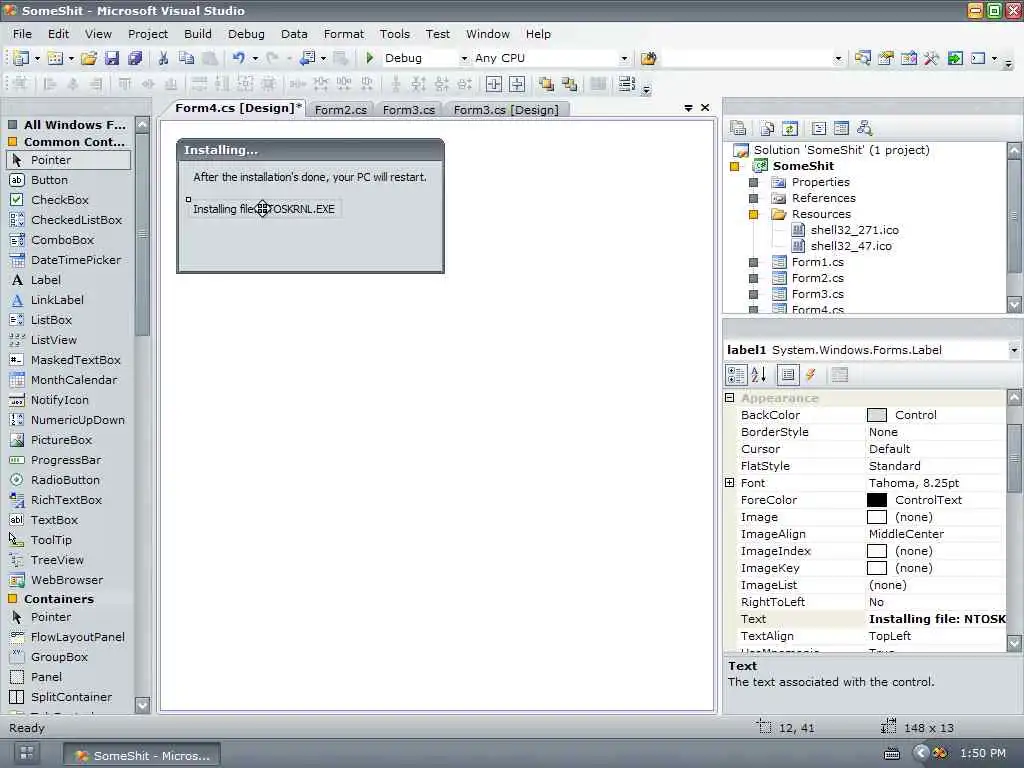Open the Debug configuration dropdown
Viewport: 1024px width, 768px height.
tap(464, 58)
